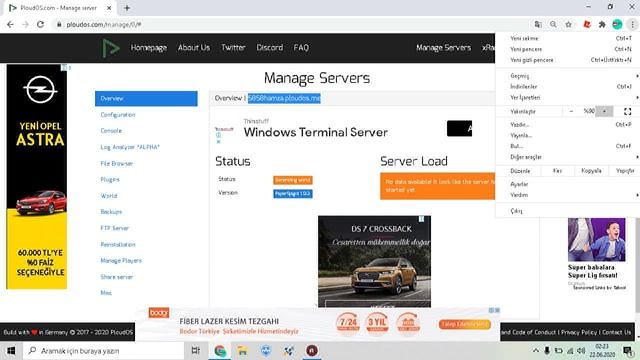
Task: Open the Discord nav link
Action: (269, 48)
